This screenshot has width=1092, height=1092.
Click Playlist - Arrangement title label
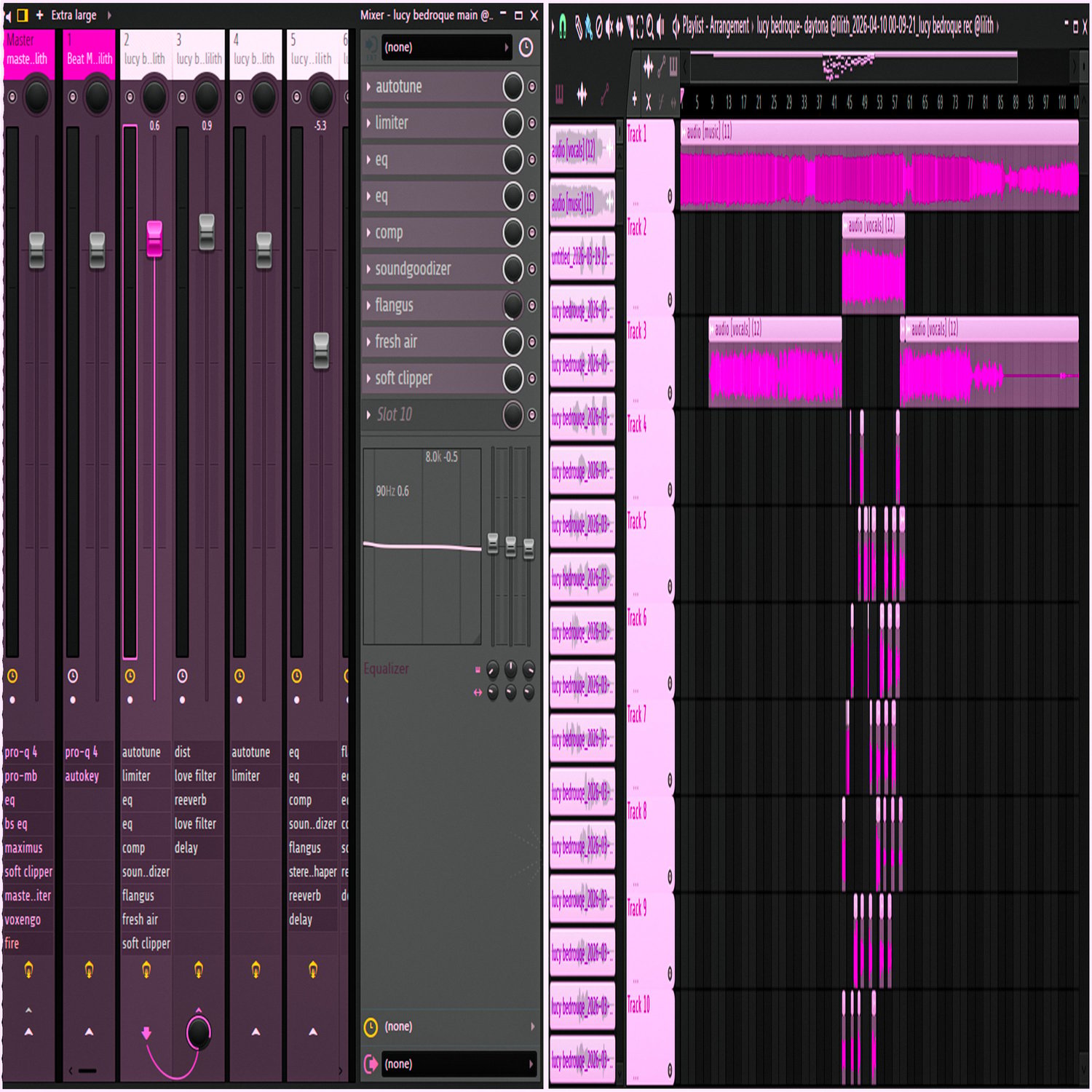point(716,27)
